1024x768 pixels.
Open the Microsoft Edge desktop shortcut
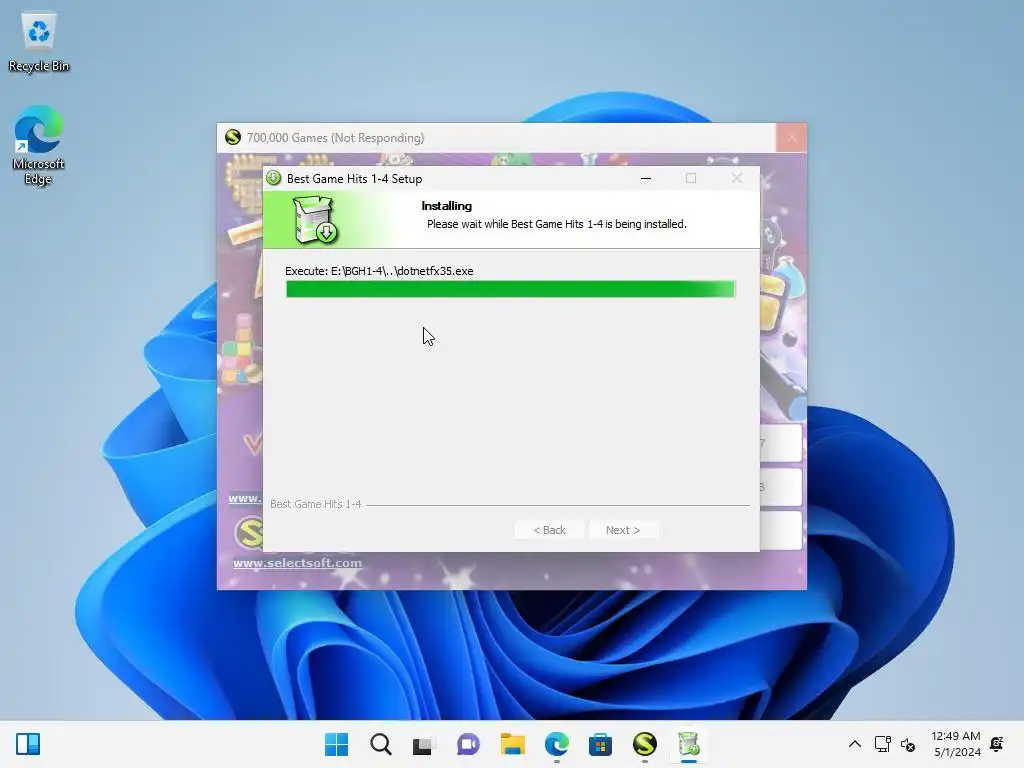39,145
